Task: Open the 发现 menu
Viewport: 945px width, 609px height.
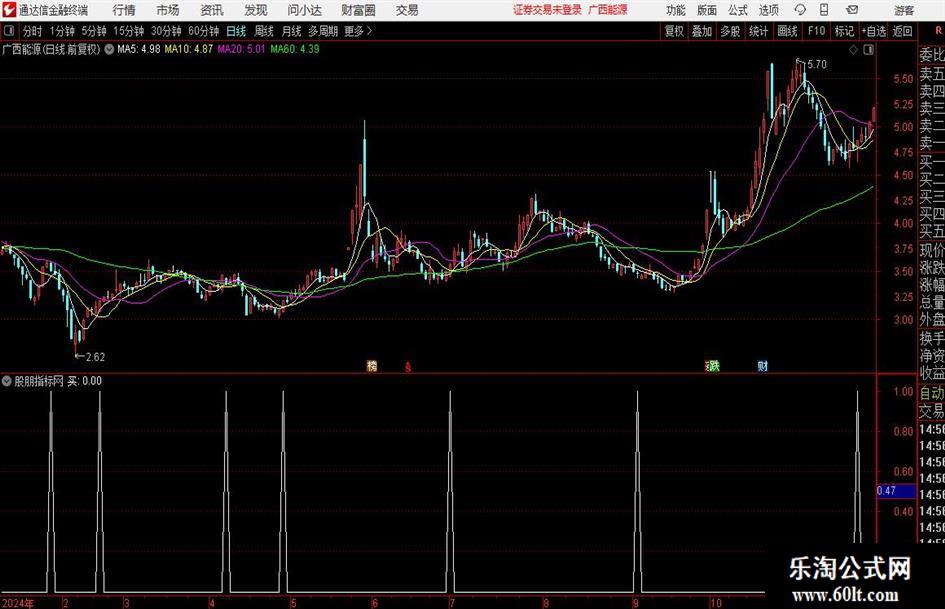Action: pos(256,10)
